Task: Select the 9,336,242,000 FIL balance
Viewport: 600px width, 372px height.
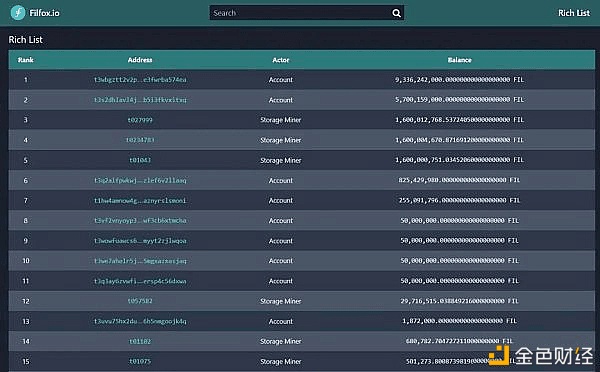Action: click(x=460, y=80)
